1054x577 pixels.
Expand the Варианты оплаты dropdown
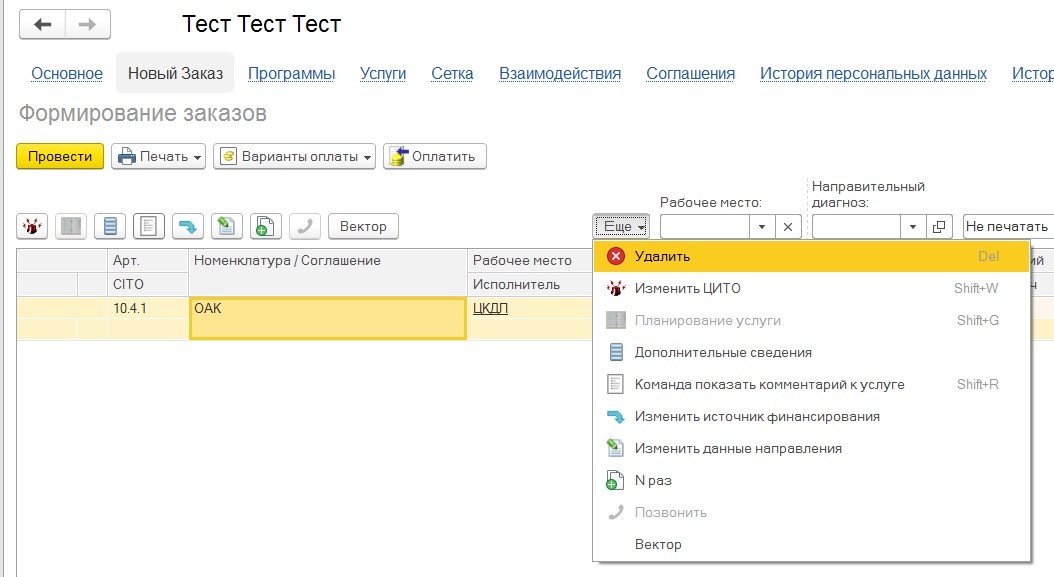tap(294, 156)
